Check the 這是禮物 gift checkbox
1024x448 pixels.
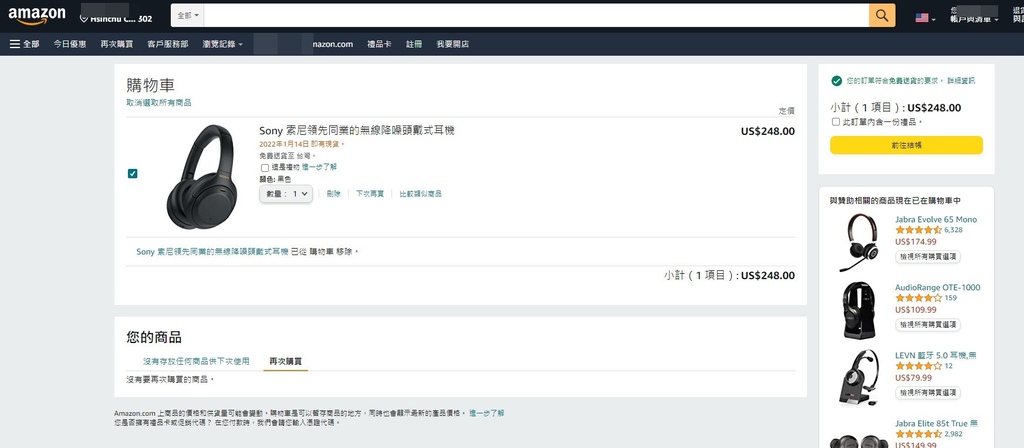(264, 168)
